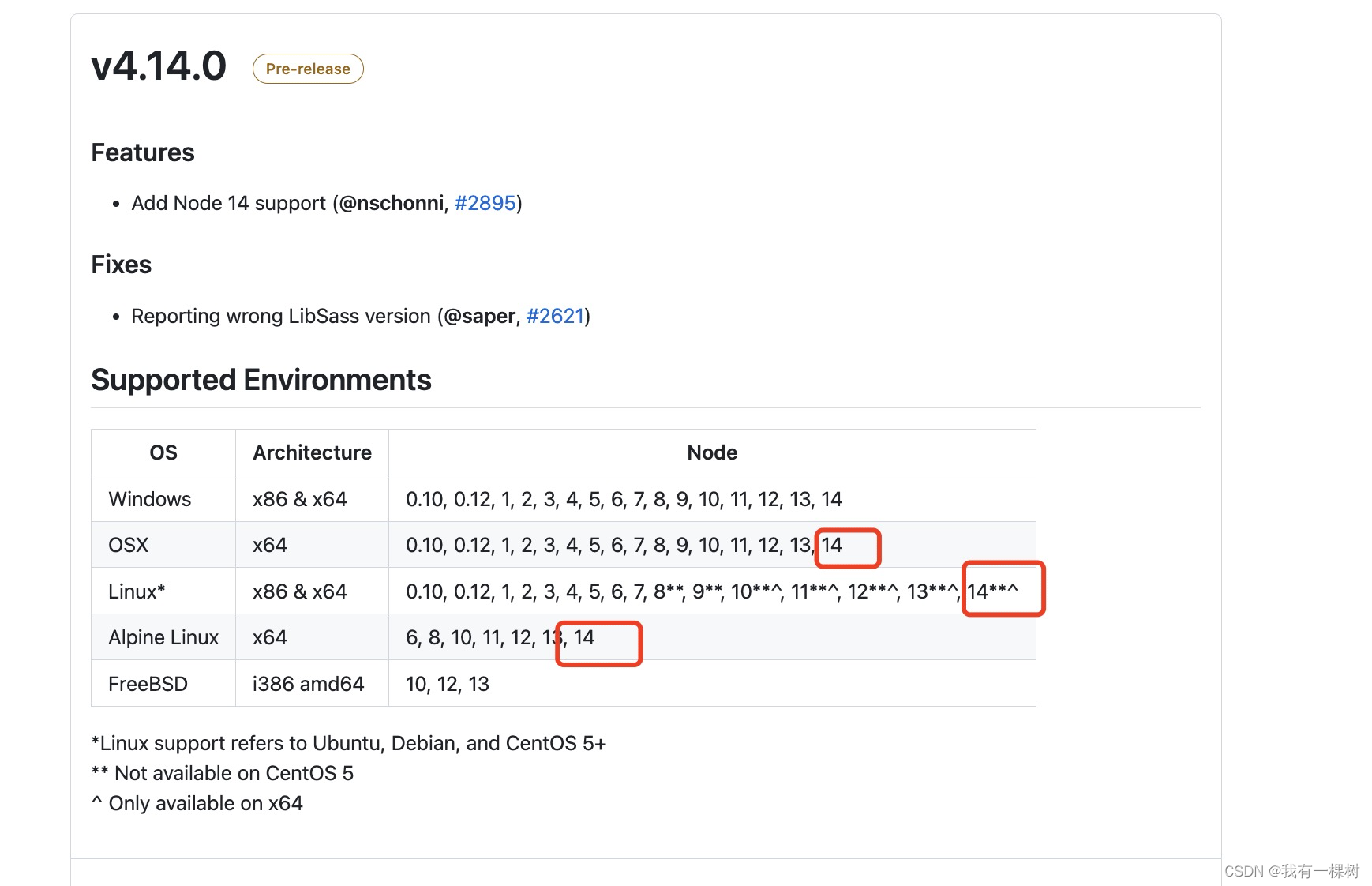Open the v4.14.0 release title
The height and width of the screenshot is (886, 1372).
point(159,66)
